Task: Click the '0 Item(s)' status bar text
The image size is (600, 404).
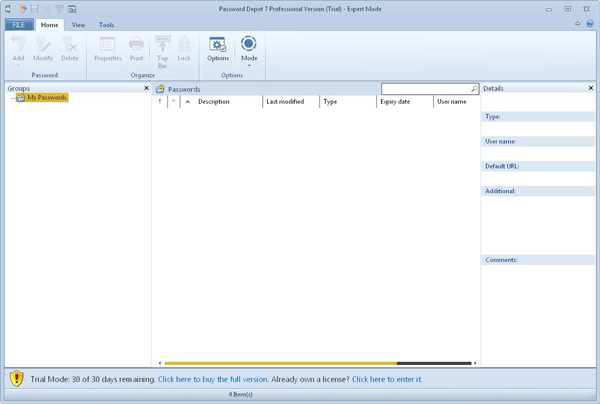Action: 241,394
